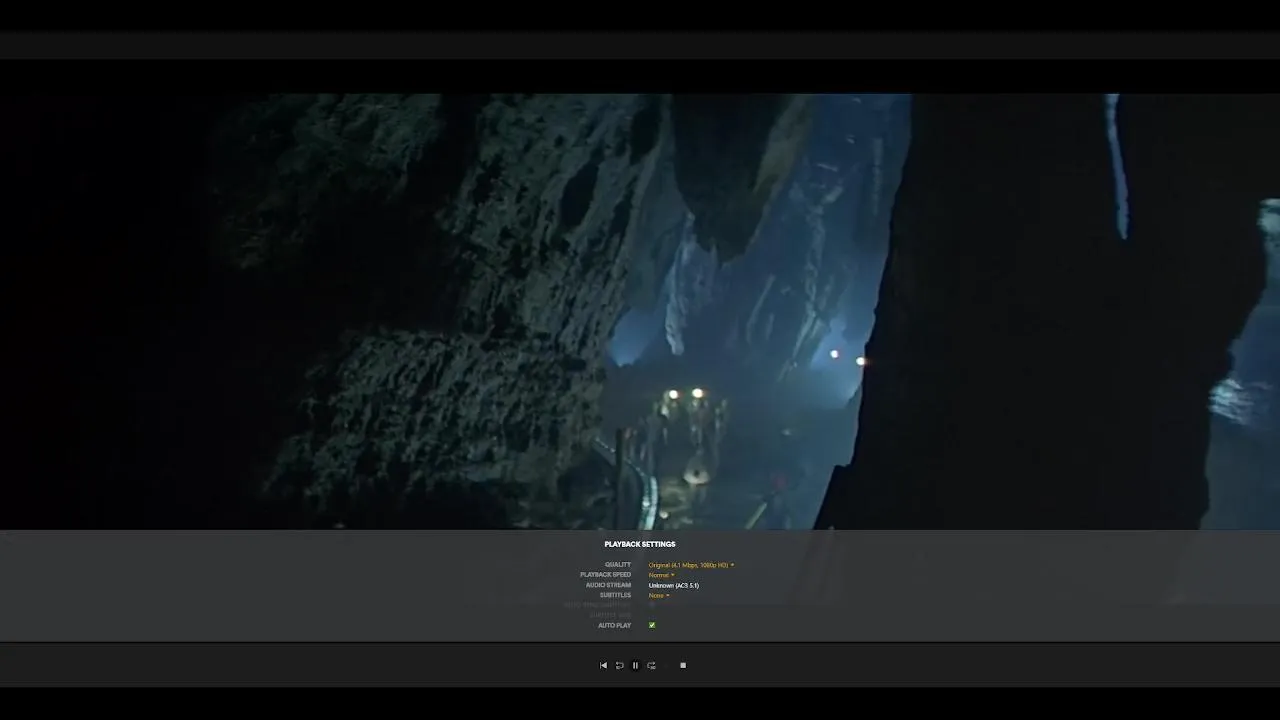Click the skip forward 30 icon
Image resolution: width=1280 pixels, height=720 pixels.
point(651,665)
